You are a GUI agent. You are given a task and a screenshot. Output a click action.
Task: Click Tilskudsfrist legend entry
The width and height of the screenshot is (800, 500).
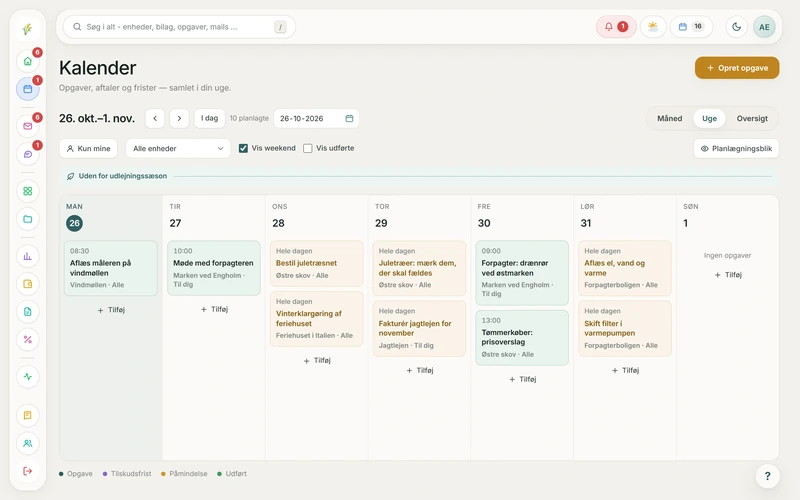[127, 474]
